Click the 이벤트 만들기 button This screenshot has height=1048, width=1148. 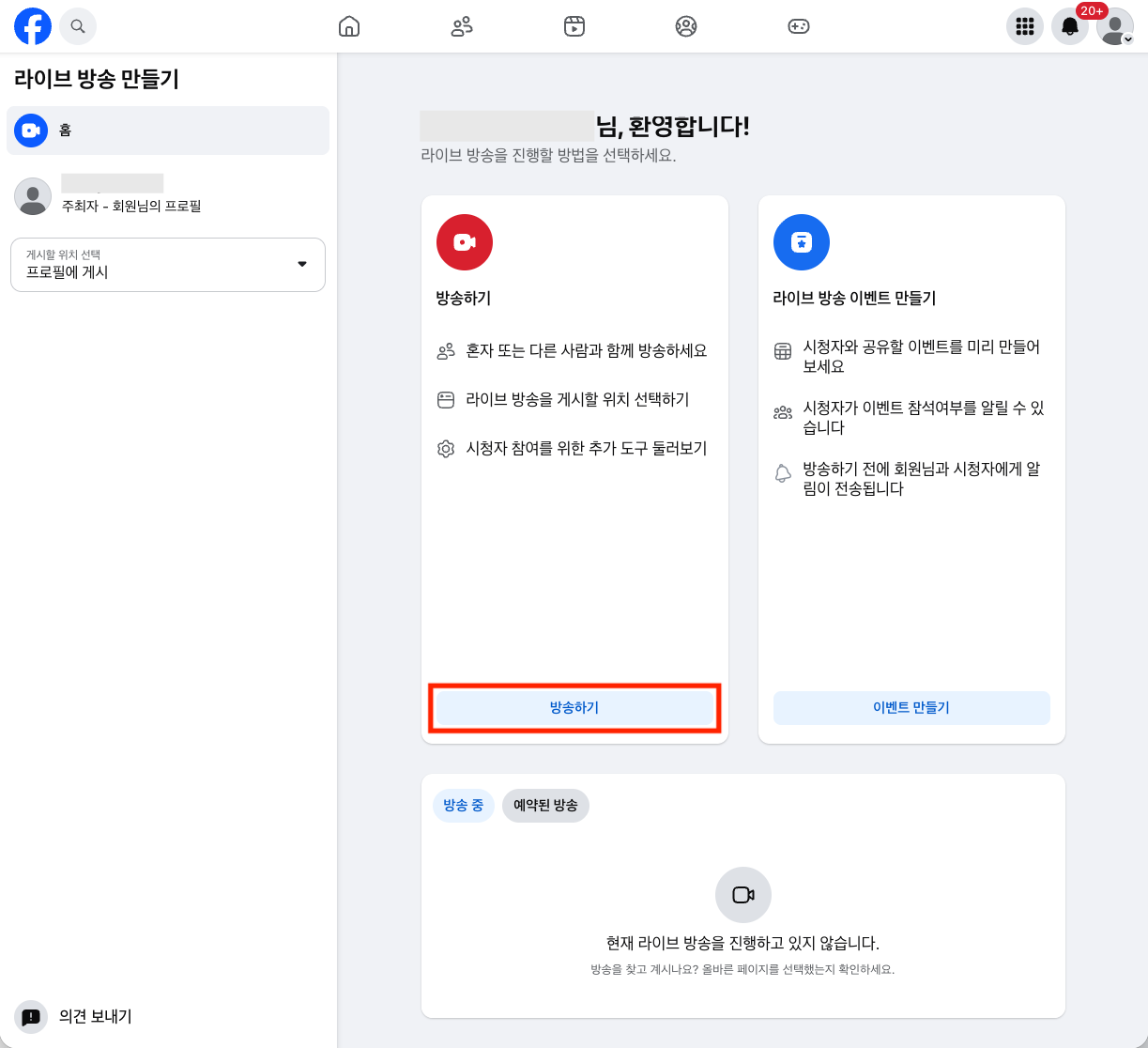(x=911, y=708)
